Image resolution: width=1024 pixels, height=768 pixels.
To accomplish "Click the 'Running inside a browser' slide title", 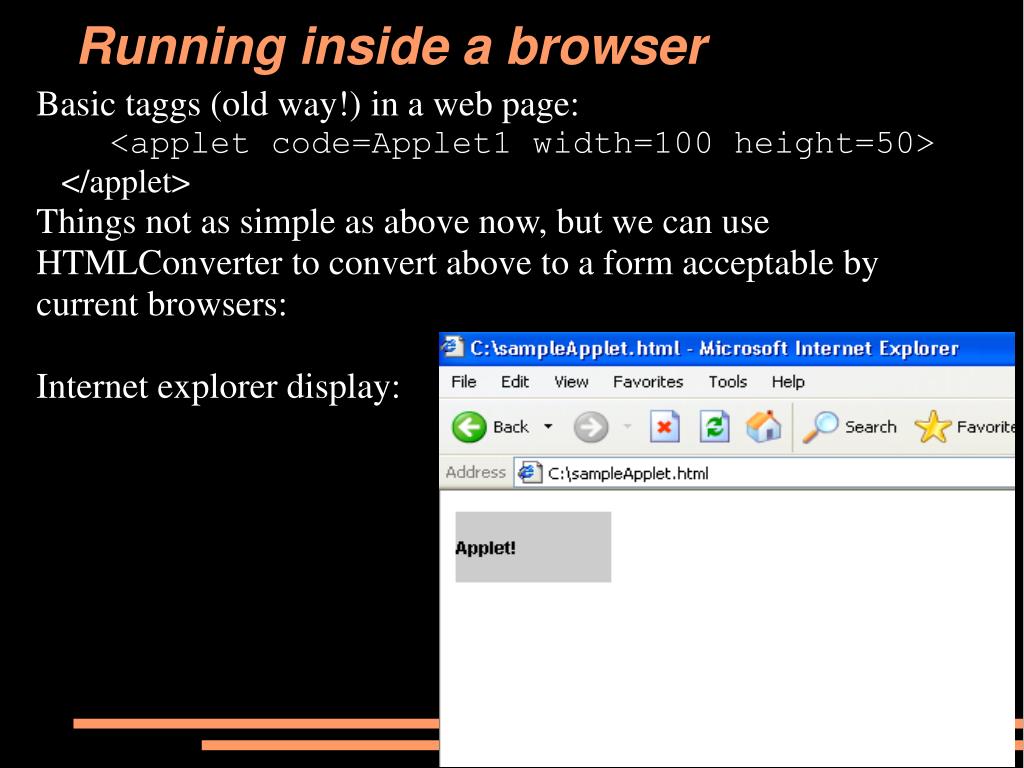I will (393, 47).
